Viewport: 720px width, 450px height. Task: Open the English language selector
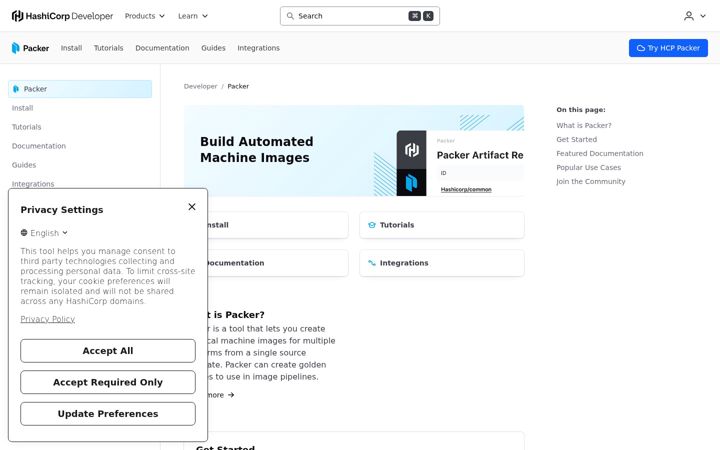[44, 233]
